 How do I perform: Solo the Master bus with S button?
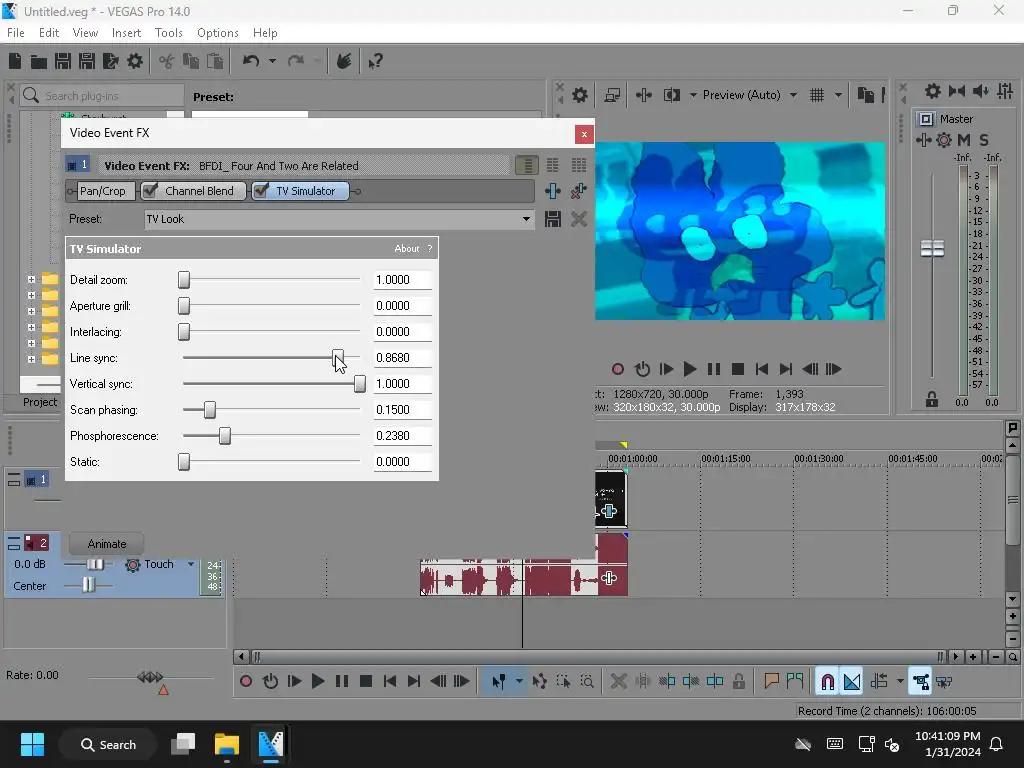984,140
